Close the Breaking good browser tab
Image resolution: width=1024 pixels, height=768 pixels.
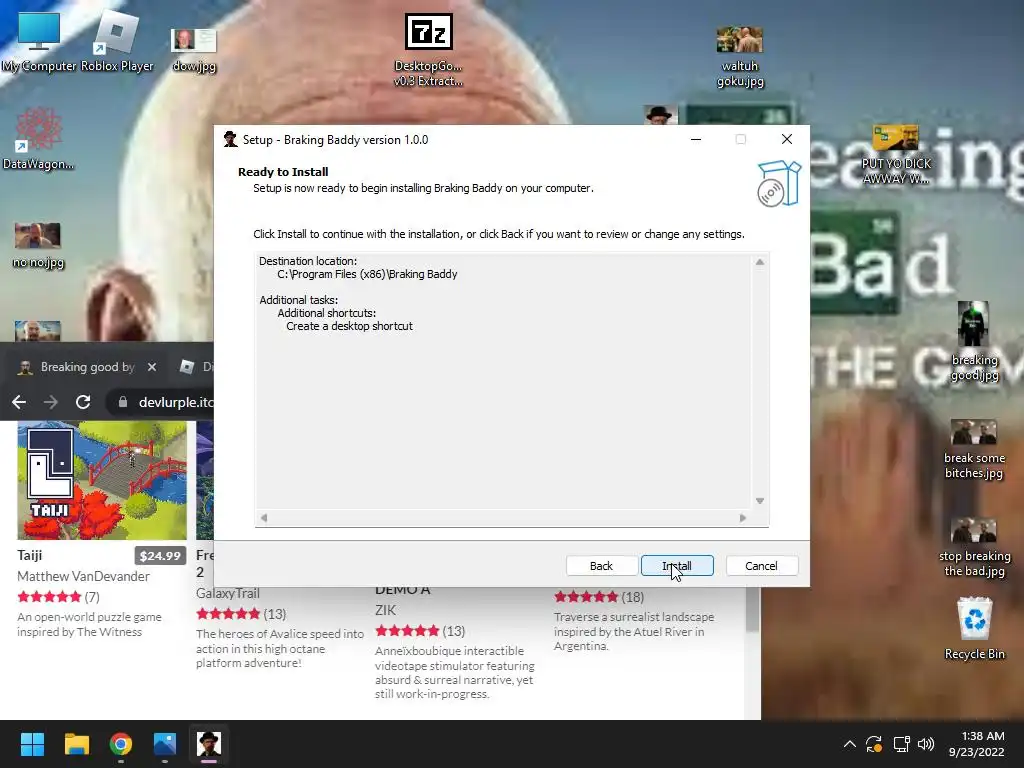point(152,367)
